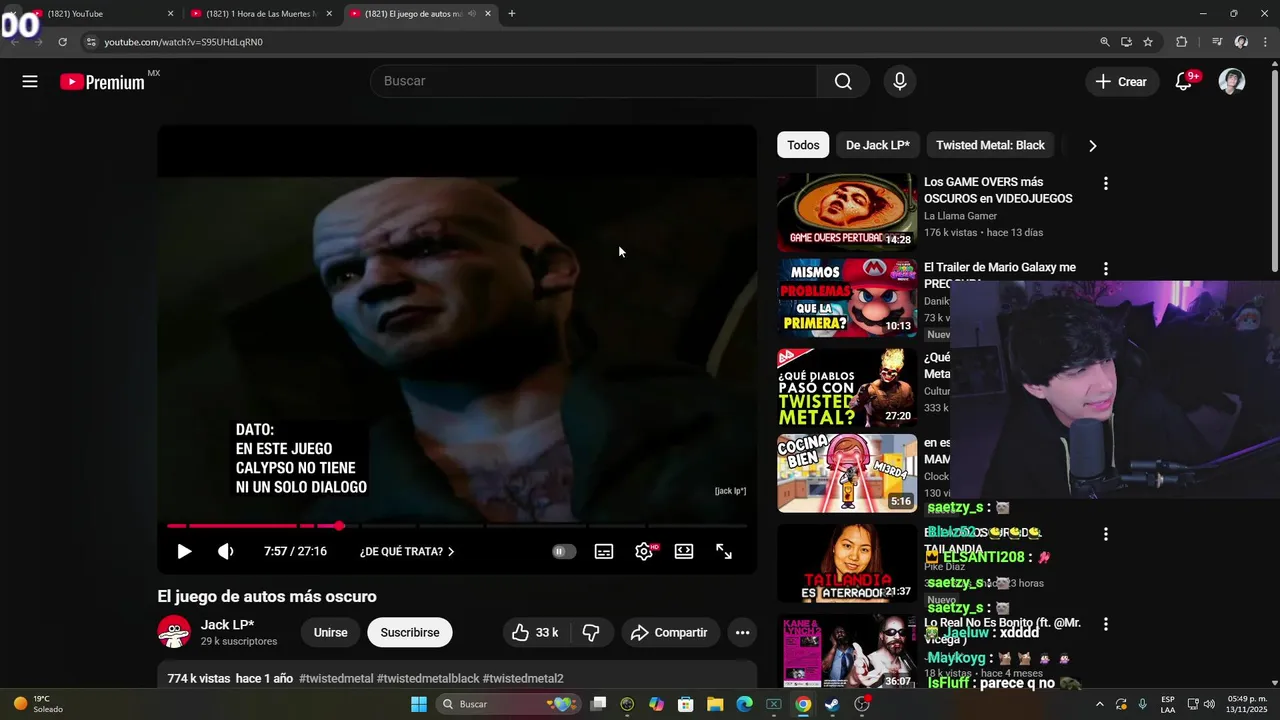Open the weather widget 19°C Soleado

(x=40, y=704)
